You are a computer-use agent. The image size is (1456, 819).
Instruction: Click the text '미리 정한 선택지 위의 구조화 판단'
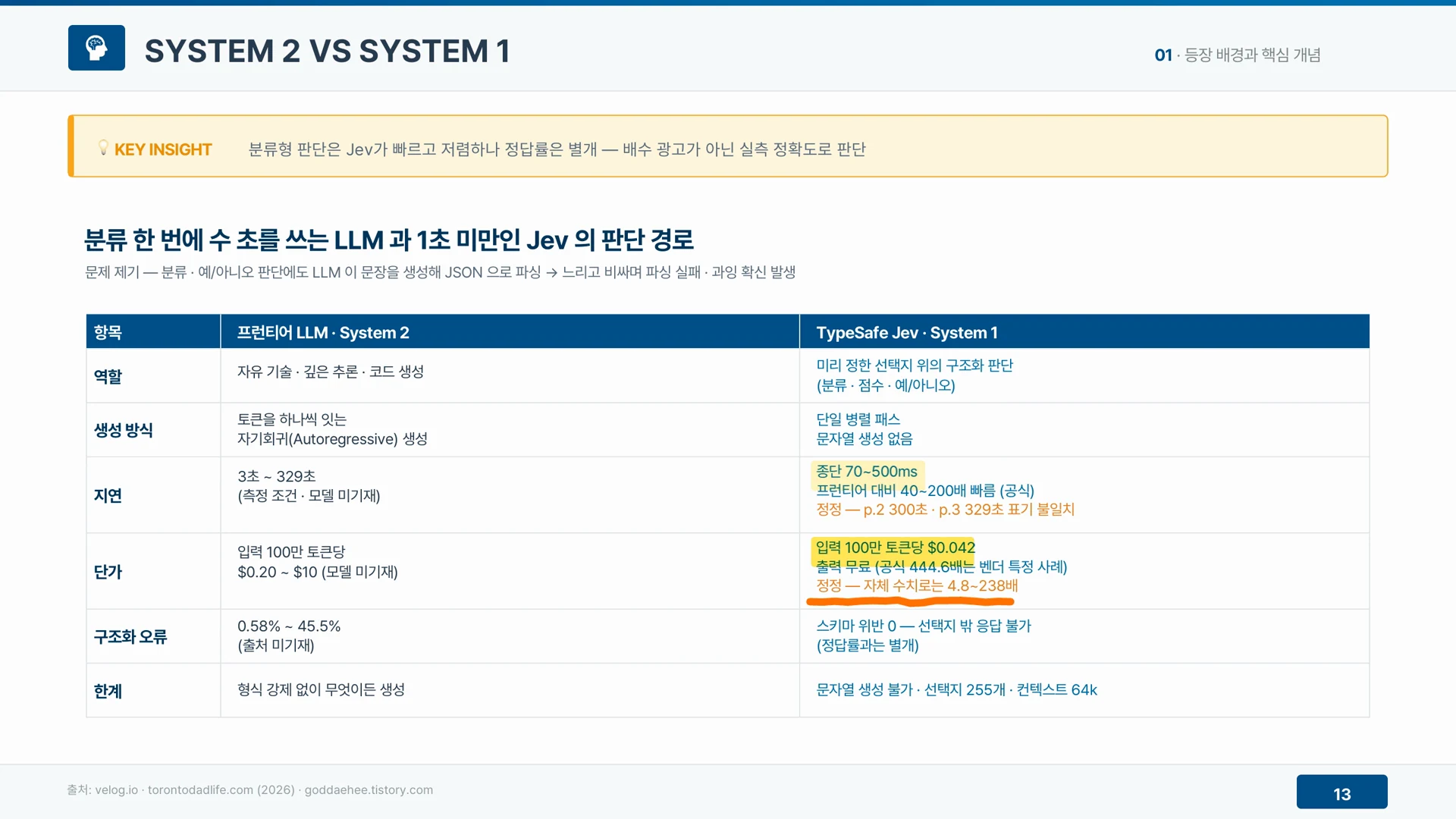click(x=915, y=366)
